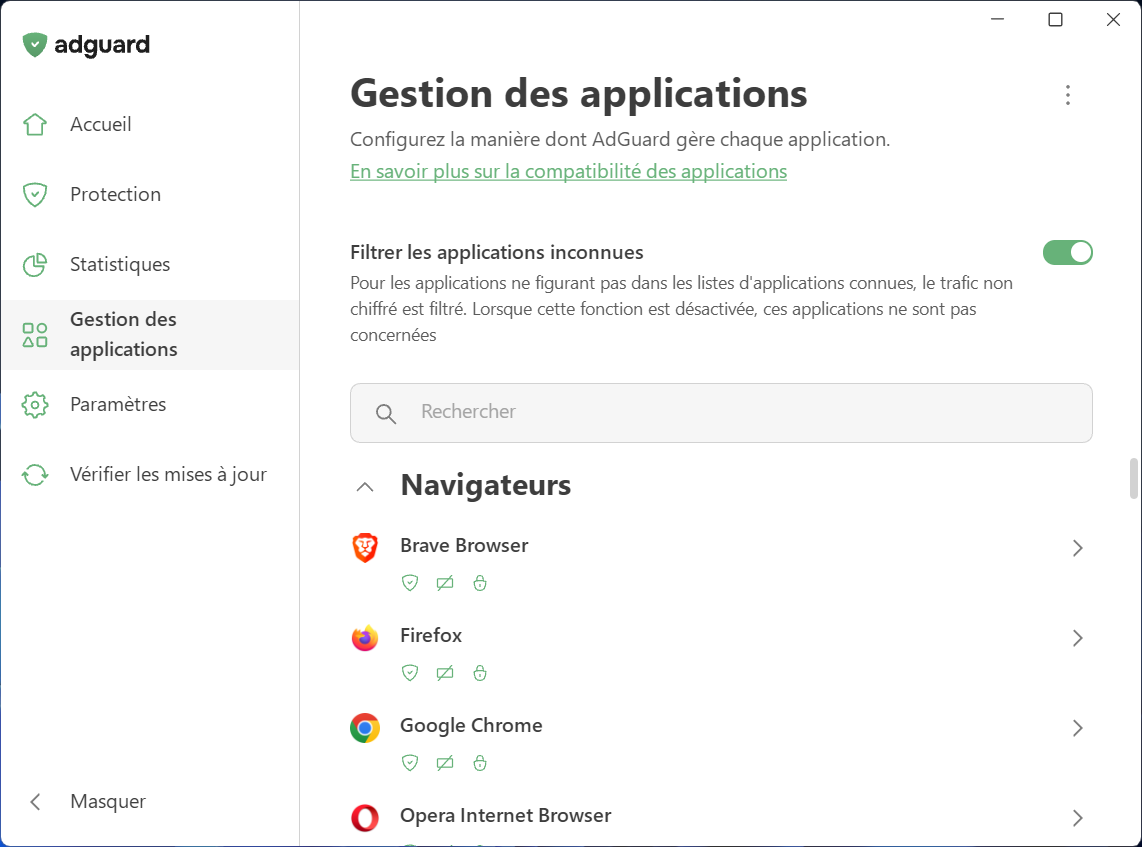Click the Gestion des applications grid icon

pos(35,335)
